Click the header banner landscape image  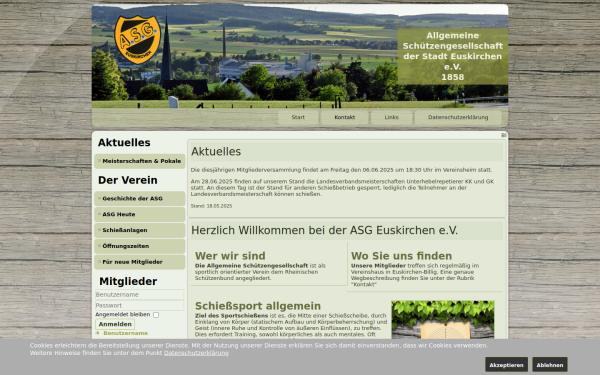300,56
